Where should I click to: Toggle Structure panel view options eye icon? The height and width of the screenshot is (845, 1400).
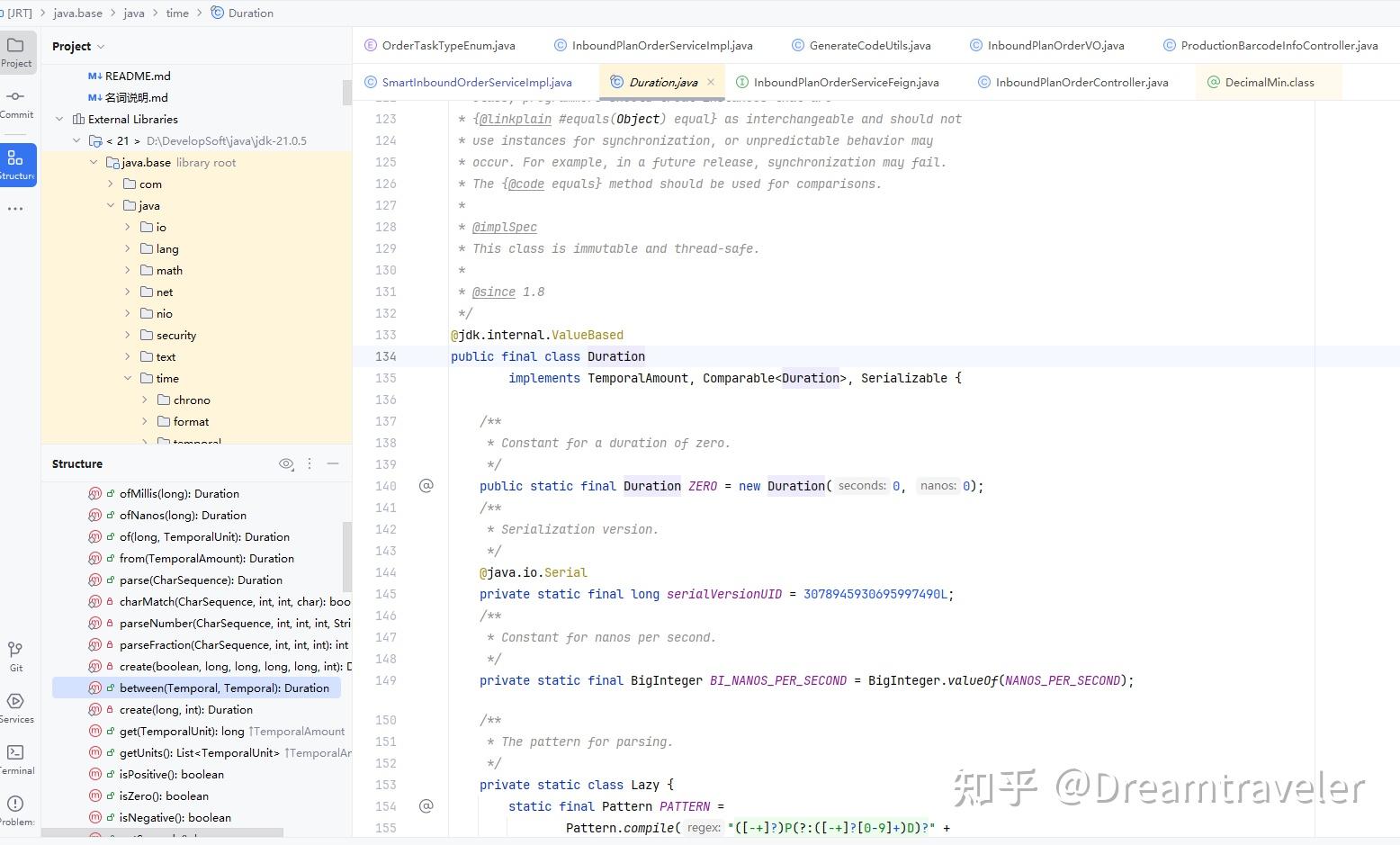286,463
